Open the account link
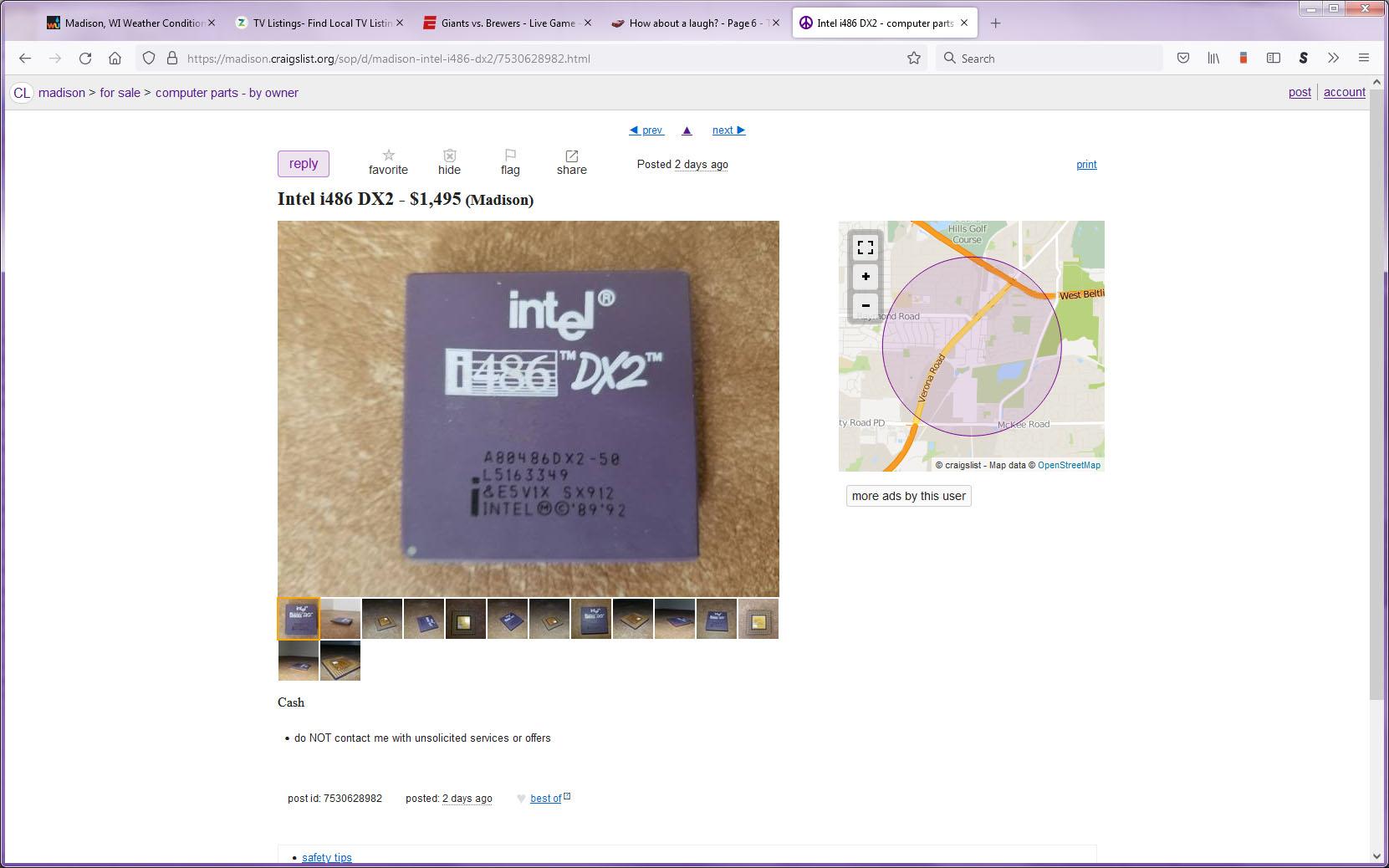The height and width of the screenshot is (868, 1389). tap(1344, 93)
